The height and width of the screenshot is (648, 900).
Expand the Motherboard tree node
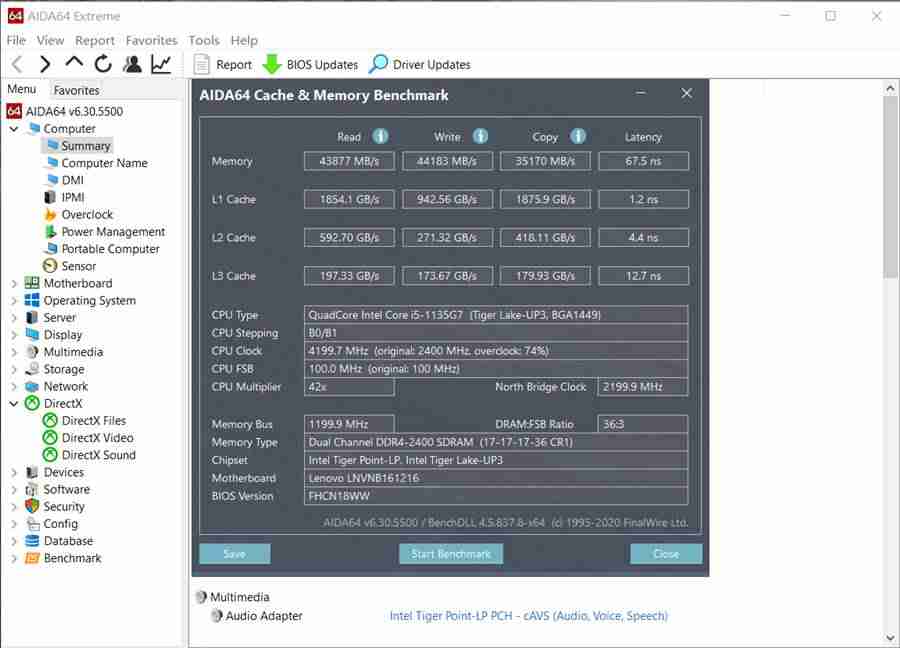coord(14,284)
